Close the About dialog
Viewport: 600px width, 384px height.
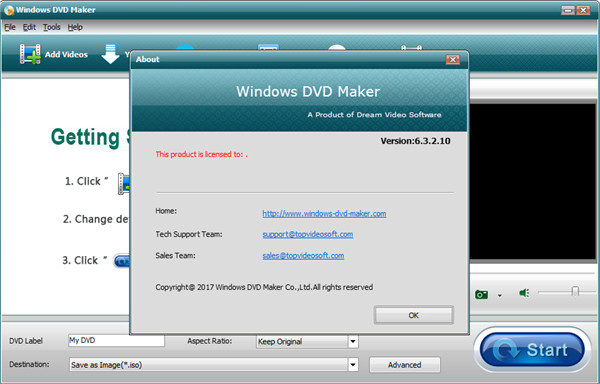coord(453,59)
